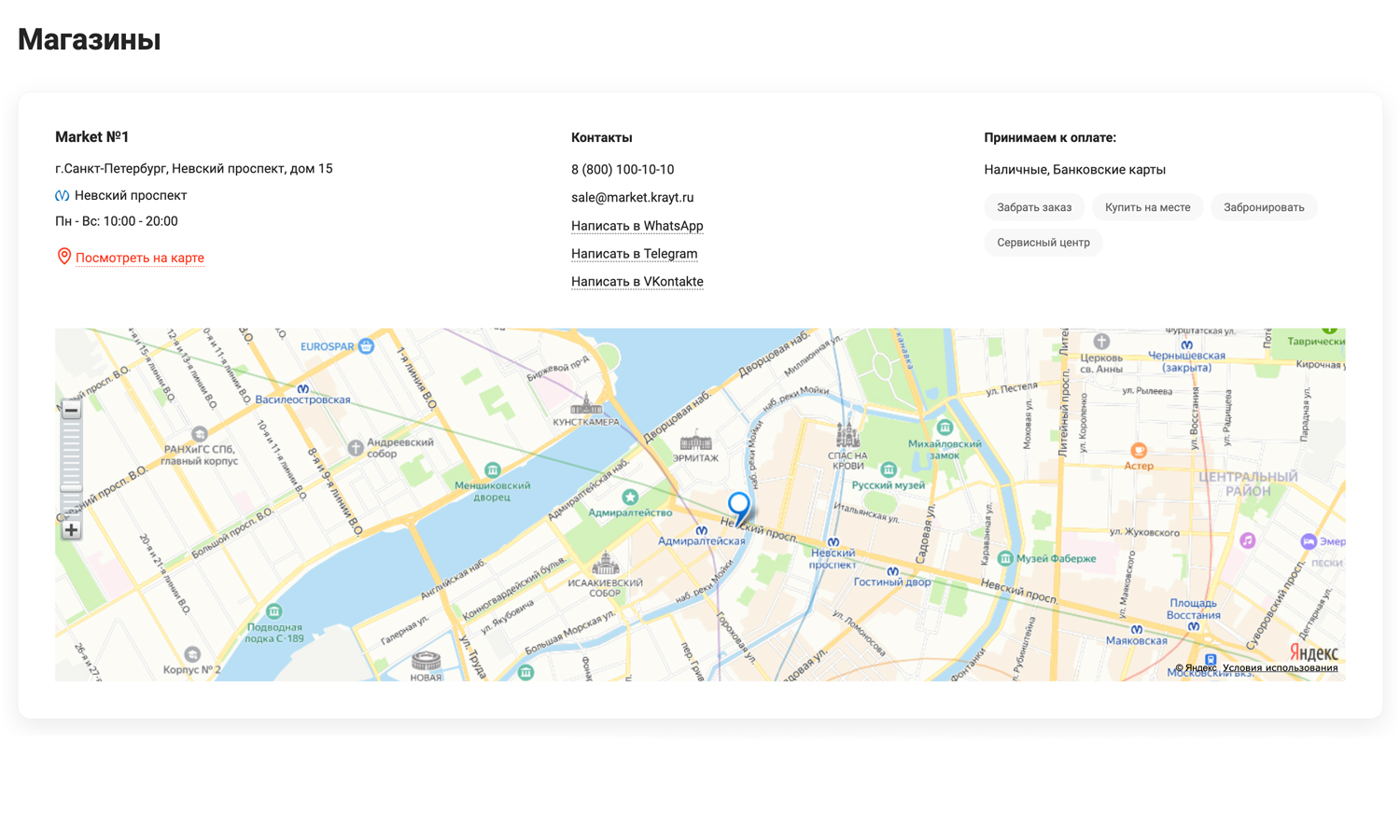Click the Спас на Крови church icon
1400x840 pixels.
(847, 435)
